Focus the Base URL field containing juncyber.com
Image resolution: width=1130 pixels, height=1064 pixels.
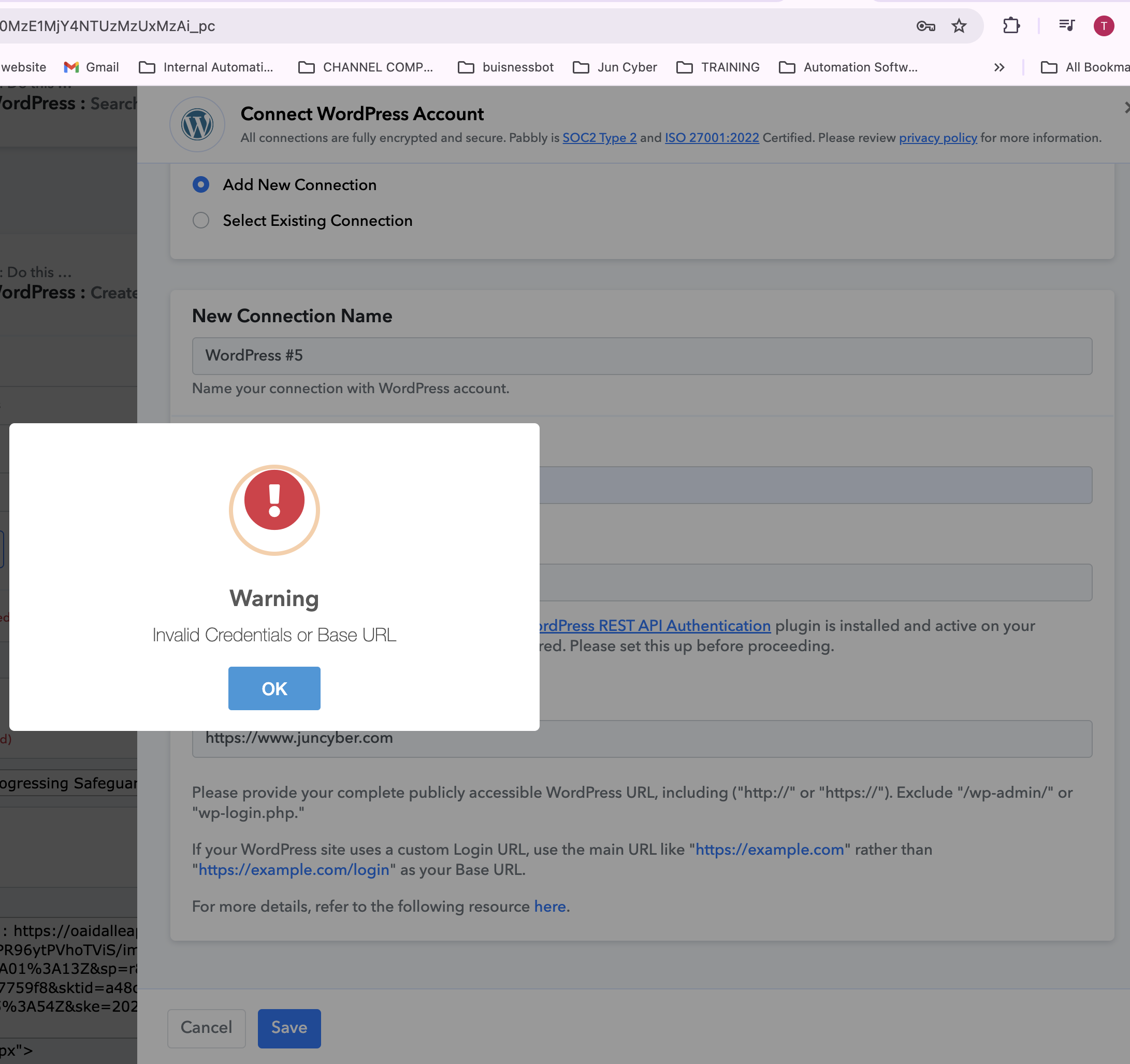642,739
